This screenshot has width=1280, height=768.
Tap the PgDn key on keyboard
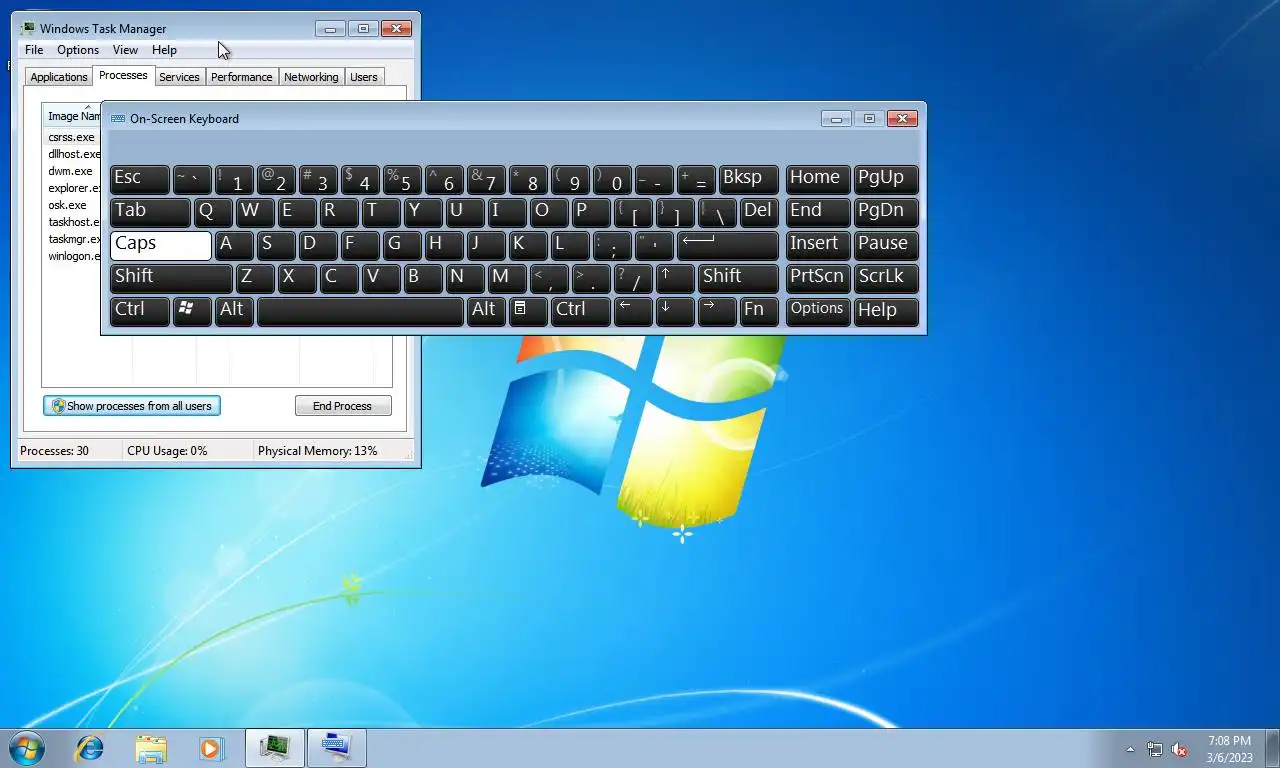coord(885,212)
